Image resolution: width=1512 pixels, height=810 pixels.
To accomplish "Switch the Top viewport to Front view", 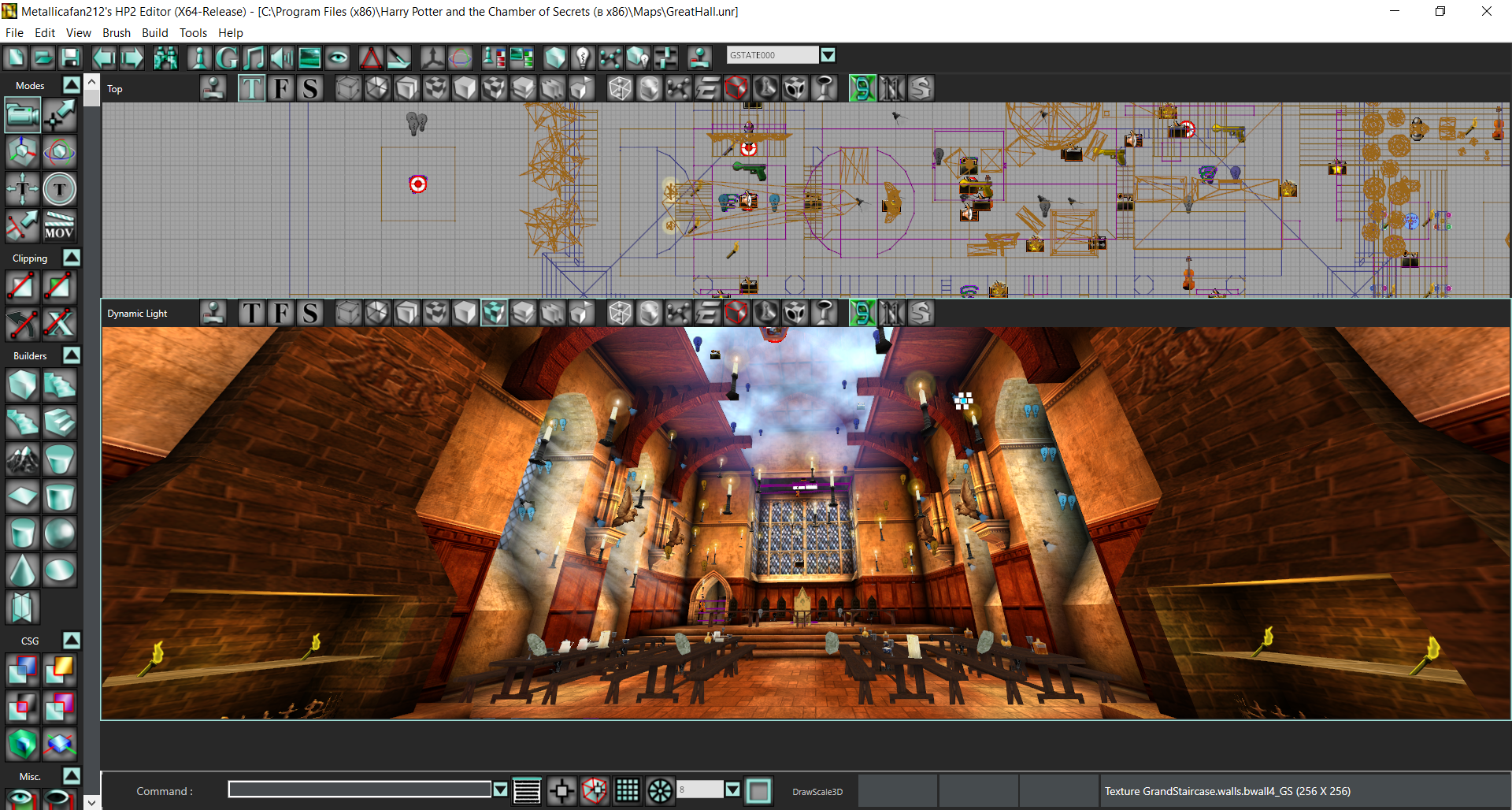I will [281, 88].
